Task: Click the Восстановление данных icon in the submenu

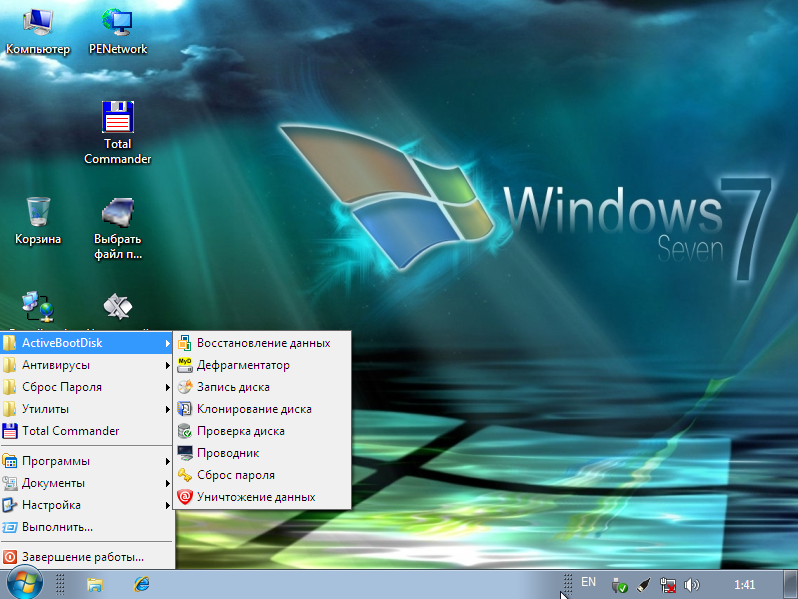Action: point(184,343)
